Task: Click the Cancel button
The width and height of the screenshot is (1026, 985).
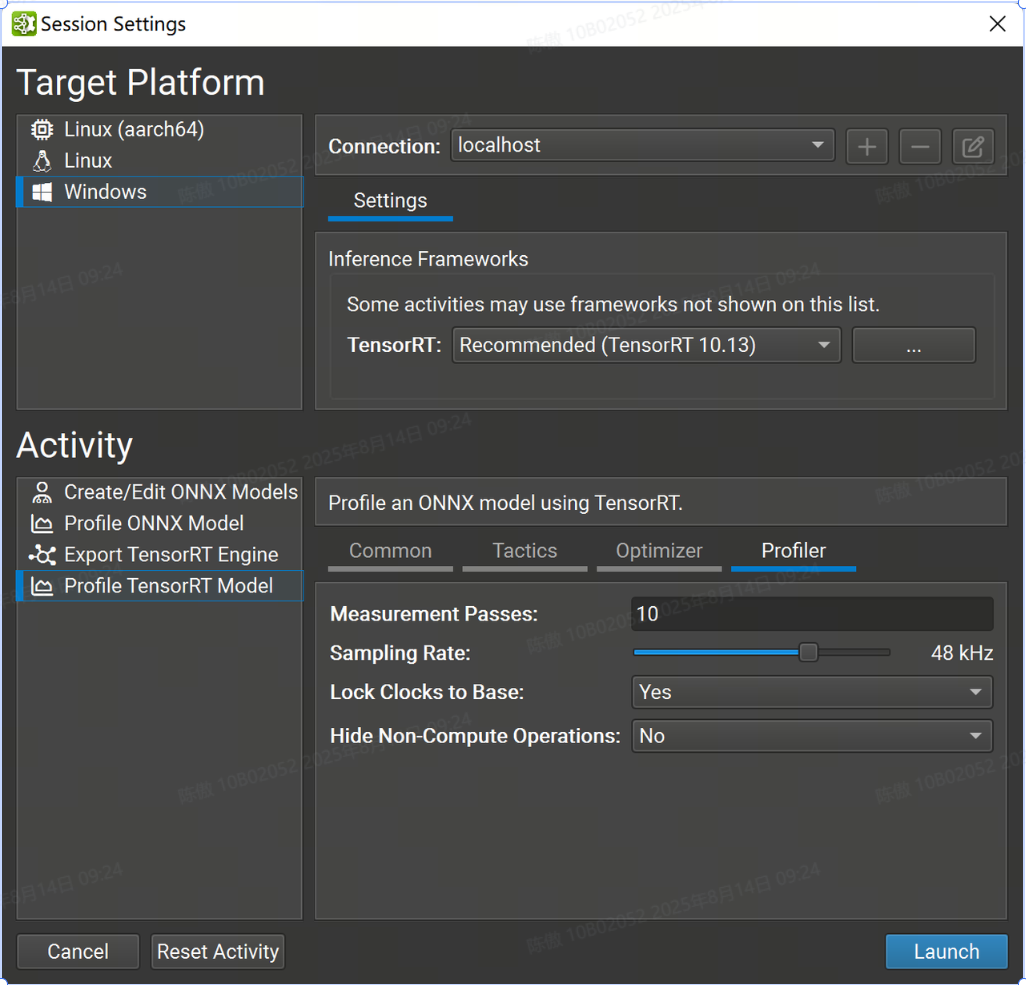Action: (78, 952)
